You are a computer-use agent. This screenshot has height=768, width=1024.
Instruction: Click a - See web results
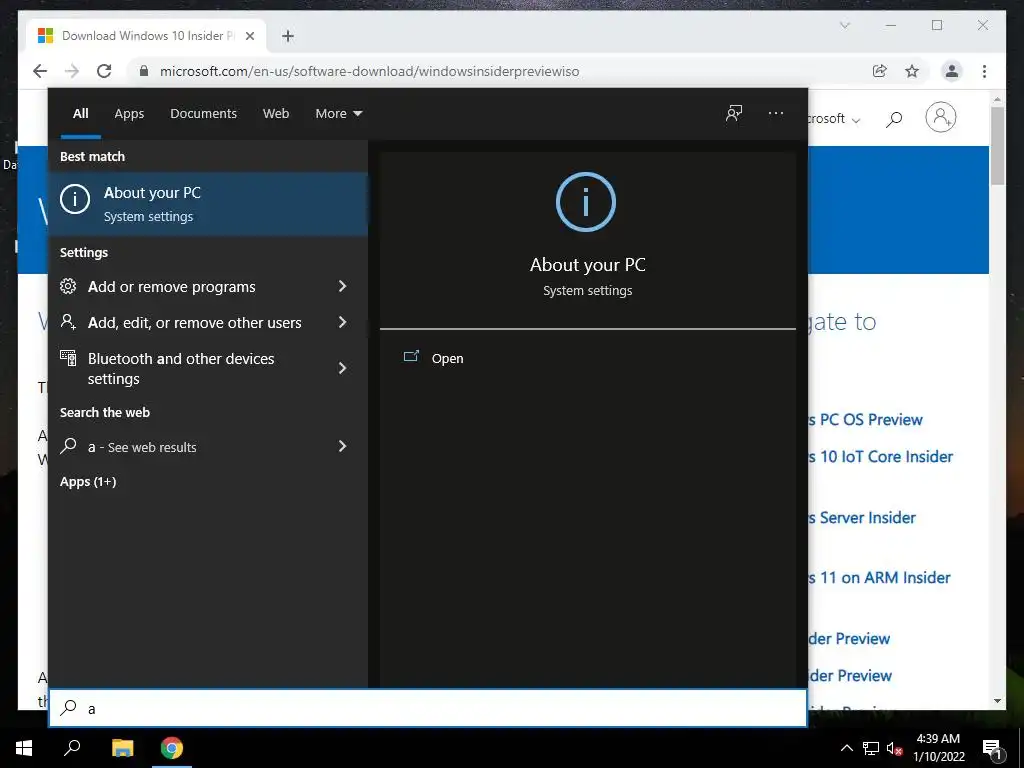click(x=208, y=447)
